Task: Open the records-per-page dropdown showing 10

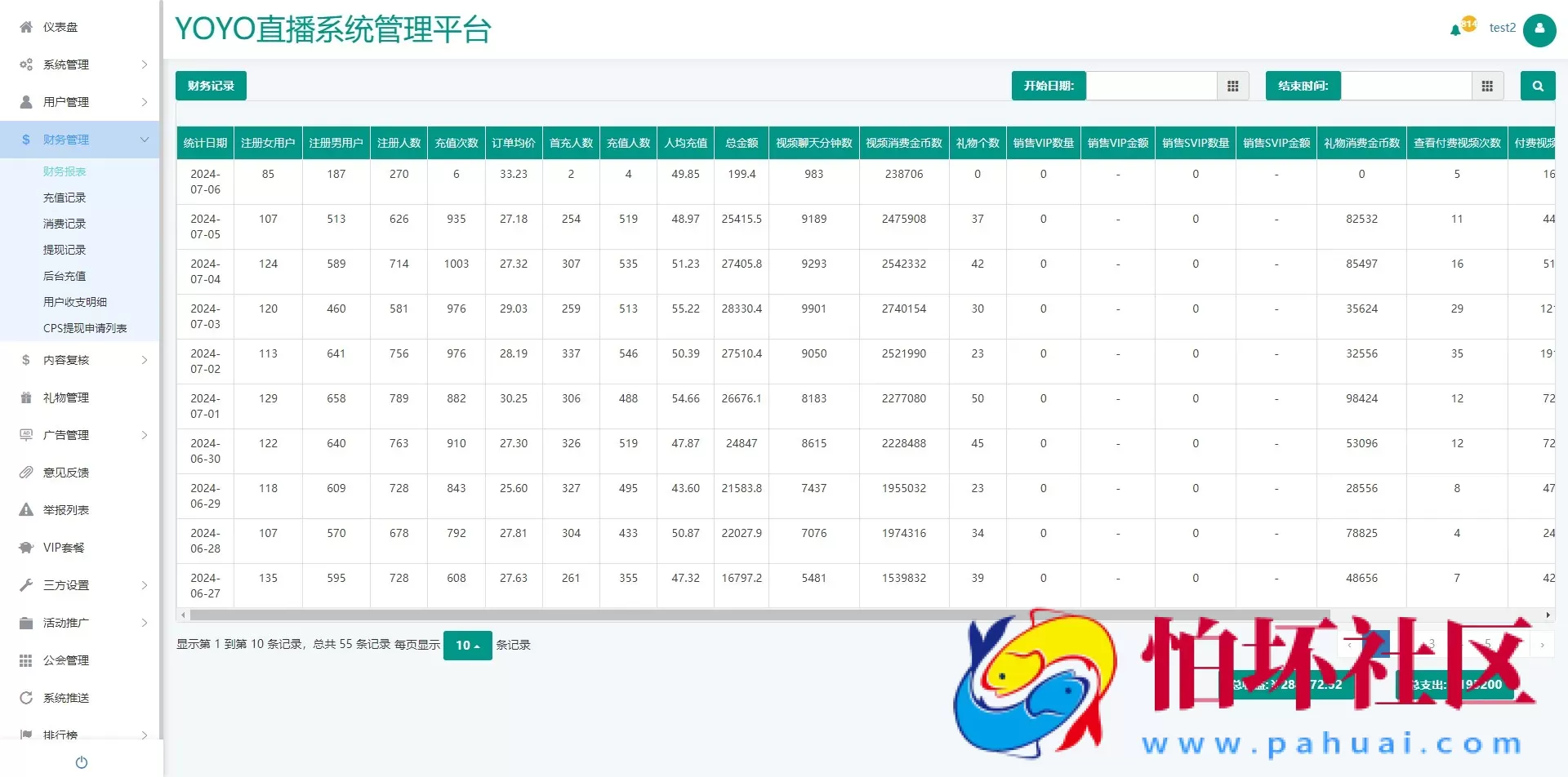Action: pyautogui.click(x=467, y=645)
